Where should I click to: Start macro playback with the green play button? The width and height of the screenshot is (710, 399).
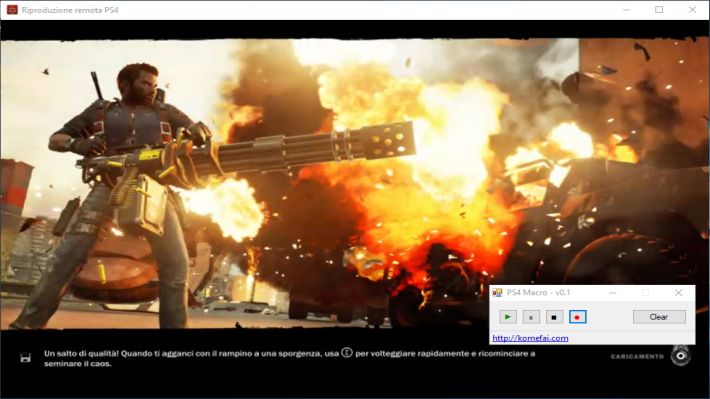coord(508,317)
